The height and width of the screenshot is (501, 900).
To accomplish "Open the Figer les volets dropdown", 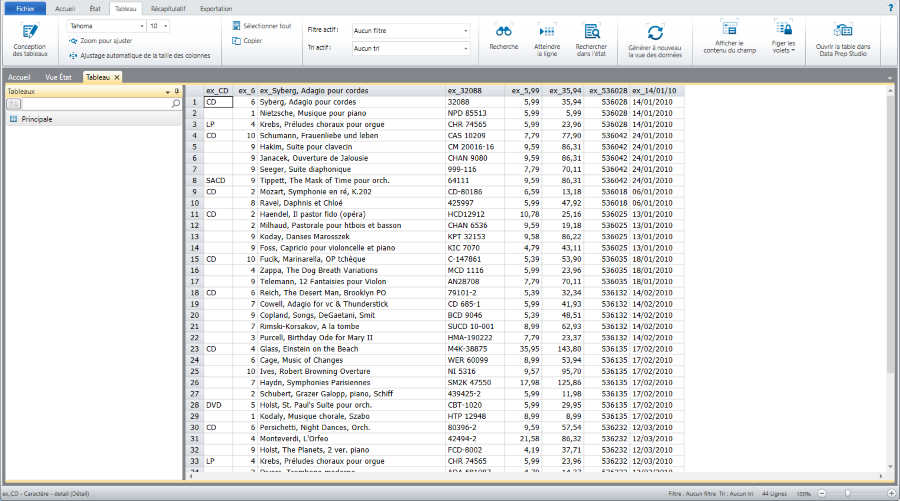I will [x=784, y=48].
